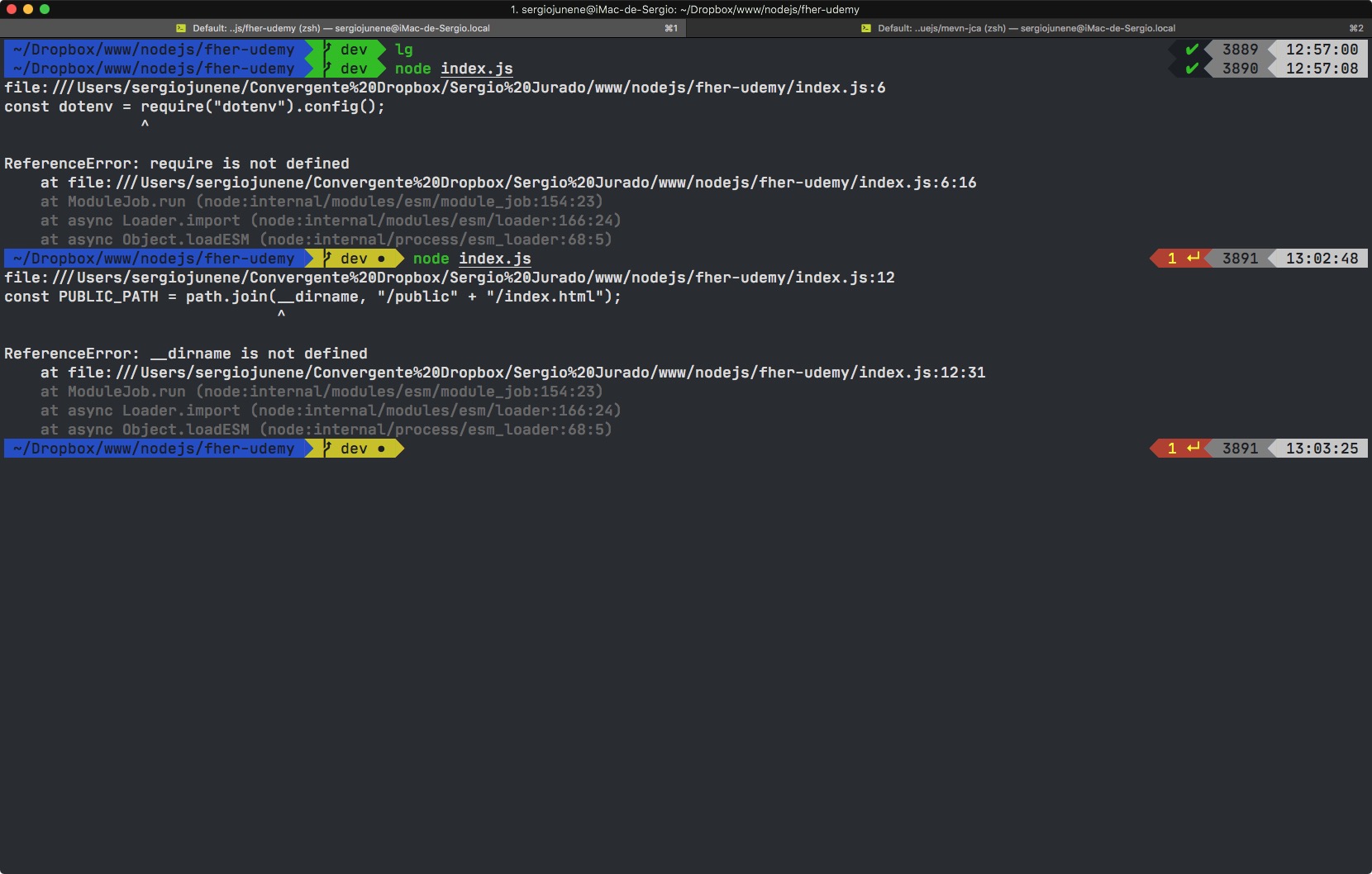Close the terminal window with the red button
Screen dimensions: 1372x874
click(x=12, y=9)
